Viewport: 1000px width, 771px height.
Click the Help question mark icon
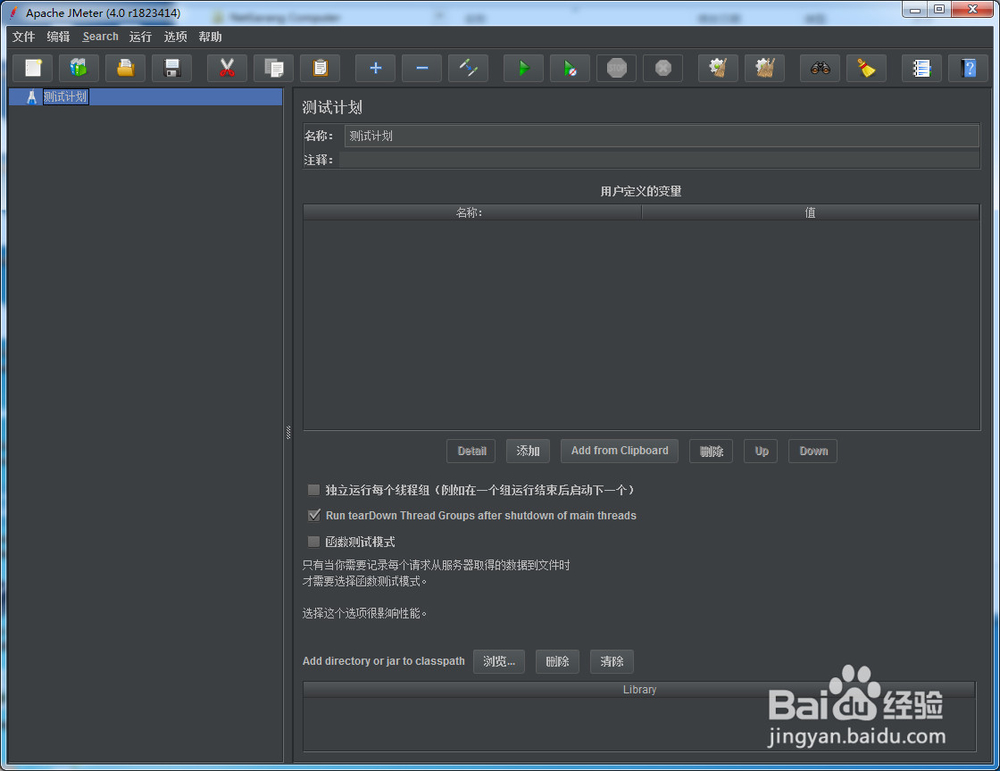[968, 68]
